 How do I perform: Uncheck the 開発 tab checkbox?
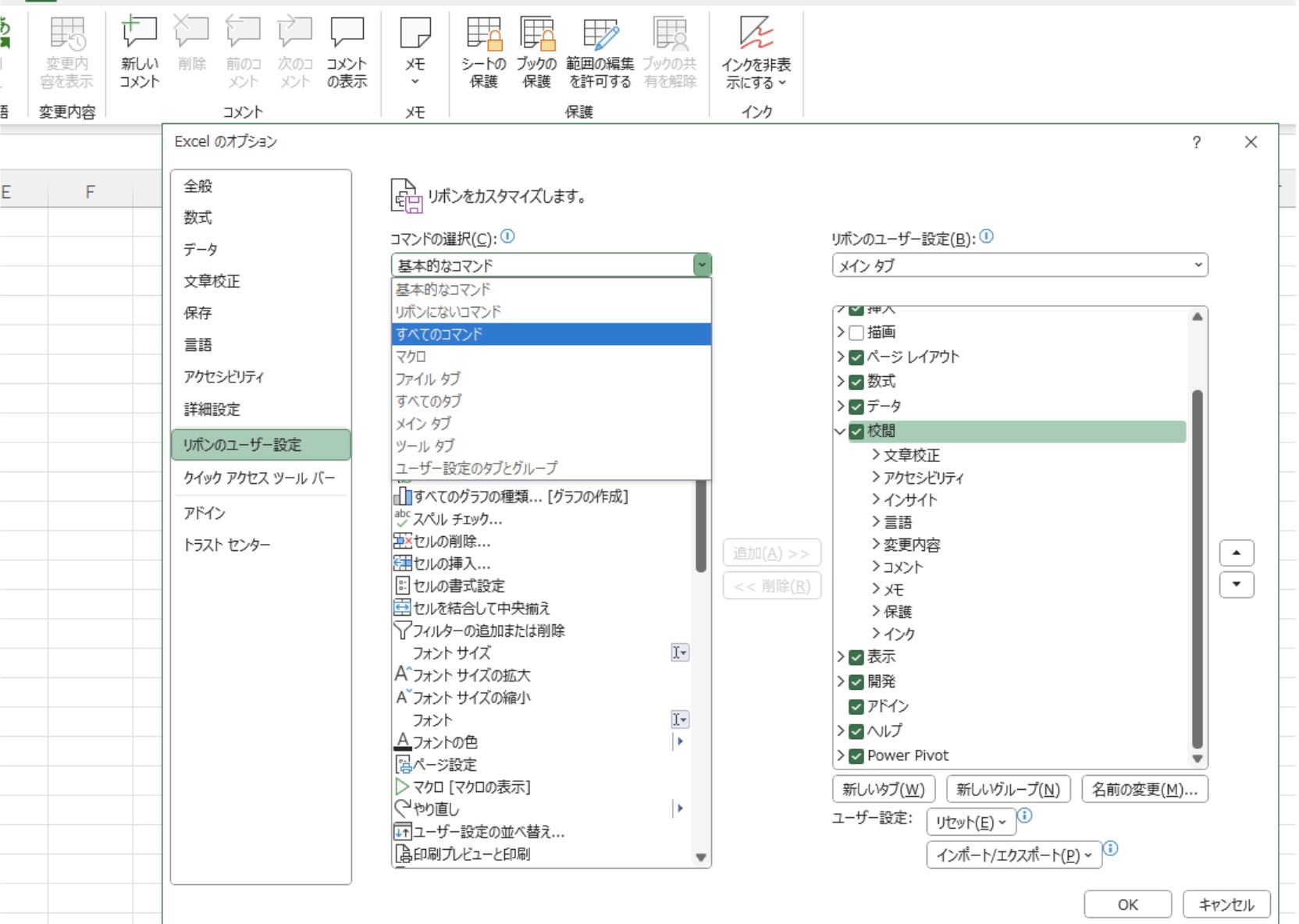click(856, 681)
